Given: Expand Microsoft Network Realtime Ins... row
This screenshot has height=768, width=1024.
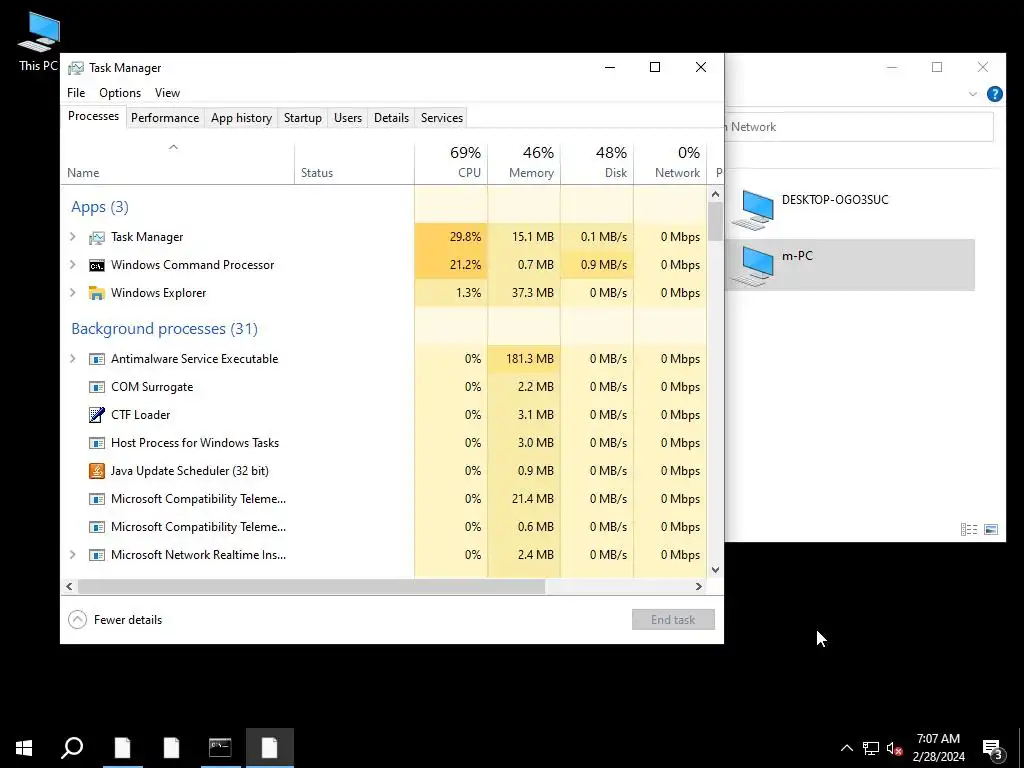Looking at the screenshot, I should [73, 555].
